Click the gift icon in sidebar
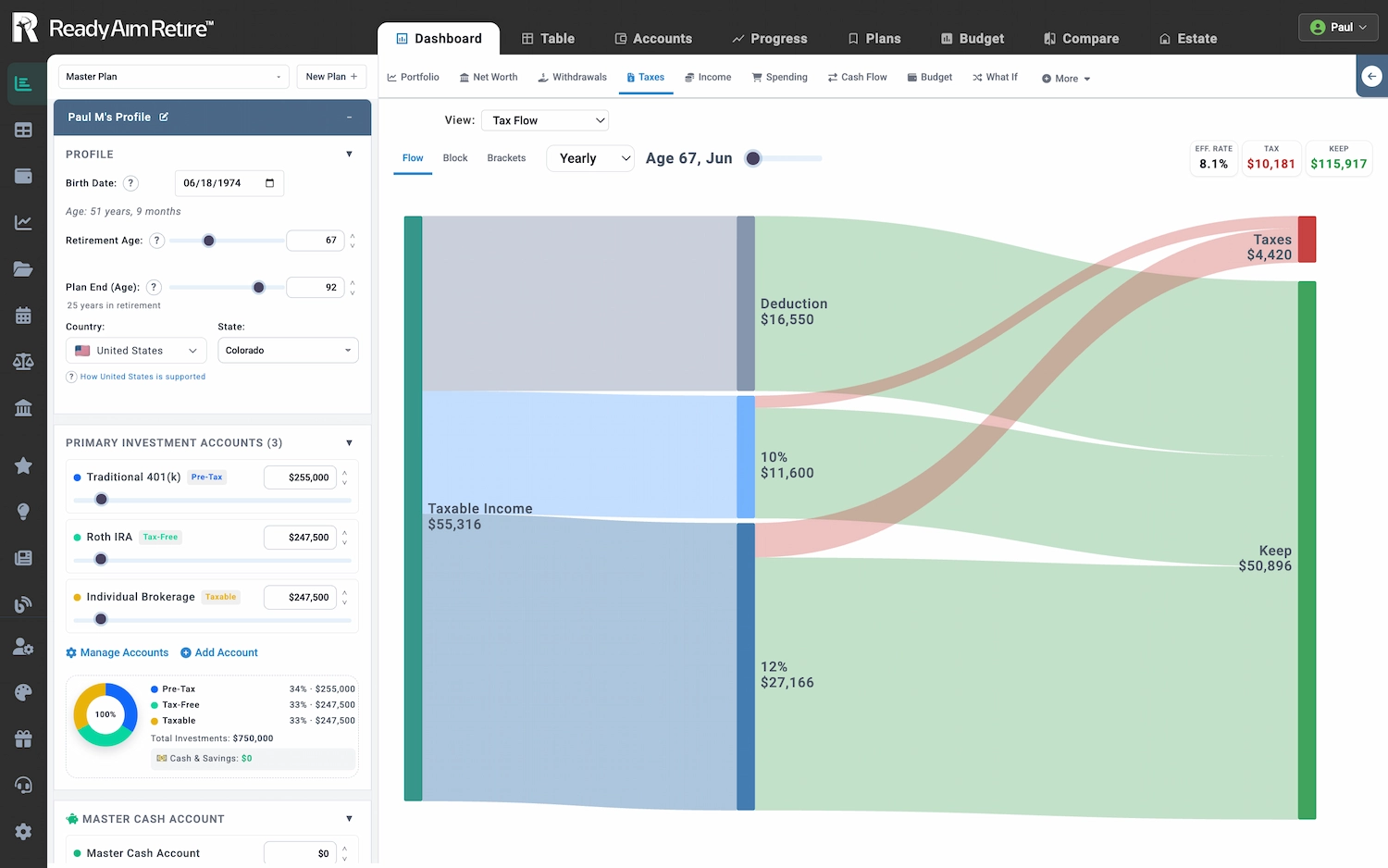1388x868 pixels. [x=23, y=738]
